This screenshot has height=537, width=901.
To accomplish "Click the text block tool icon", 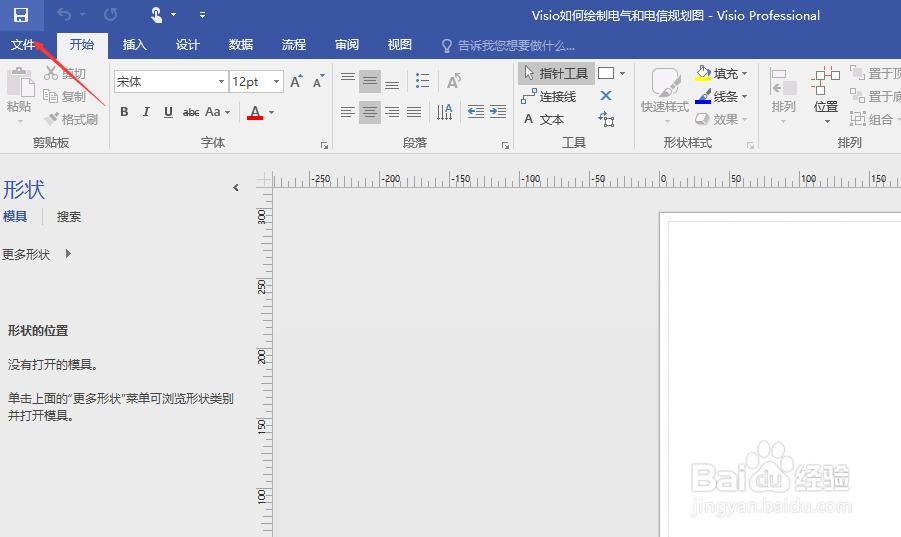I will [x=606, y=119].
